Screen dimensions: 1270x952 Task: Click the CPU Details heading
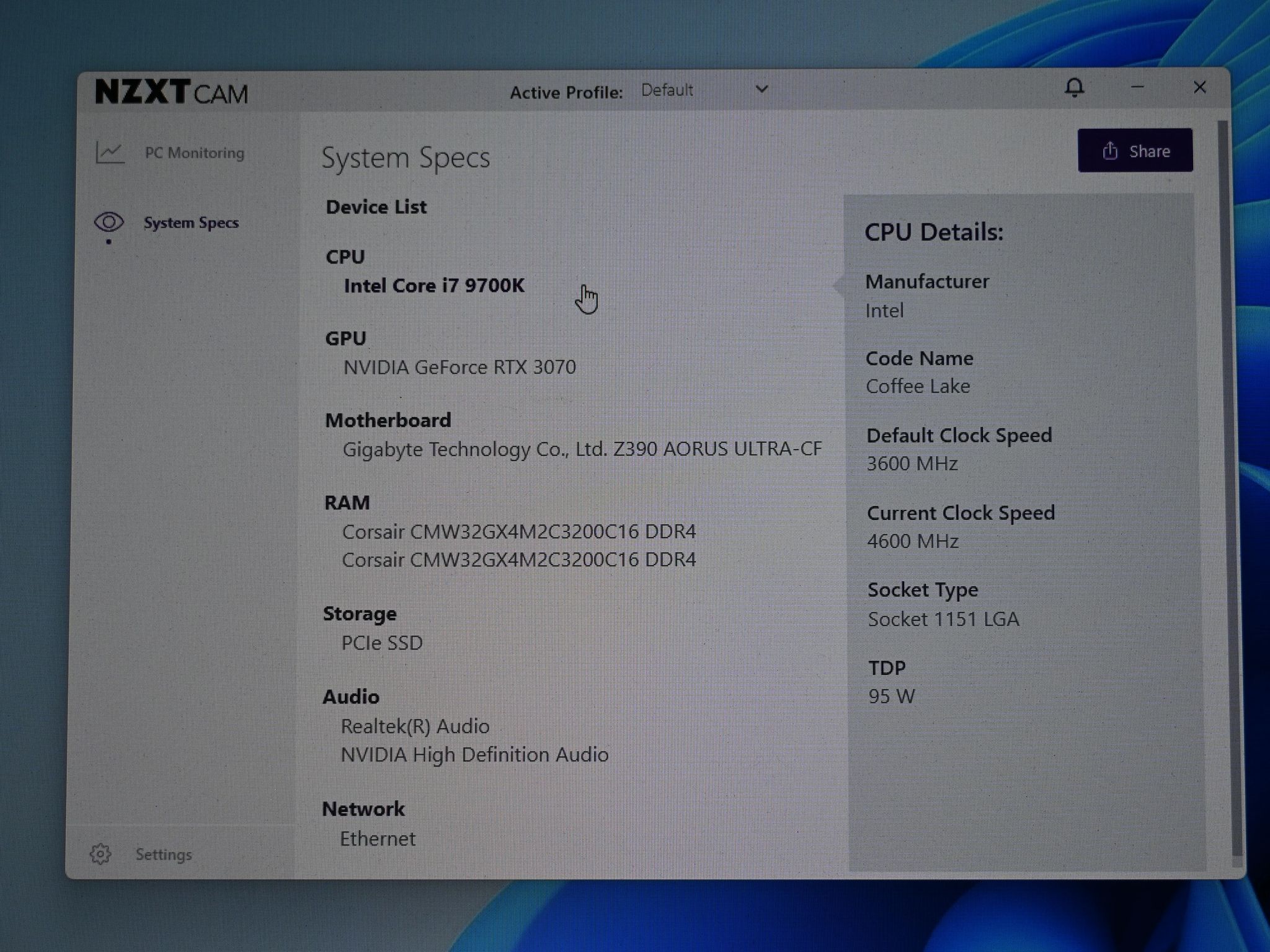pyautogui.click(x=934, y=232)
